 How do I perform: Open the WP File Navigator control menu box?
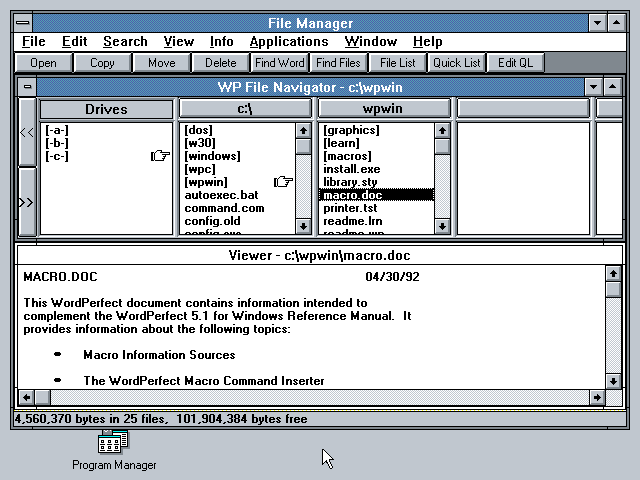click(27, 87)
